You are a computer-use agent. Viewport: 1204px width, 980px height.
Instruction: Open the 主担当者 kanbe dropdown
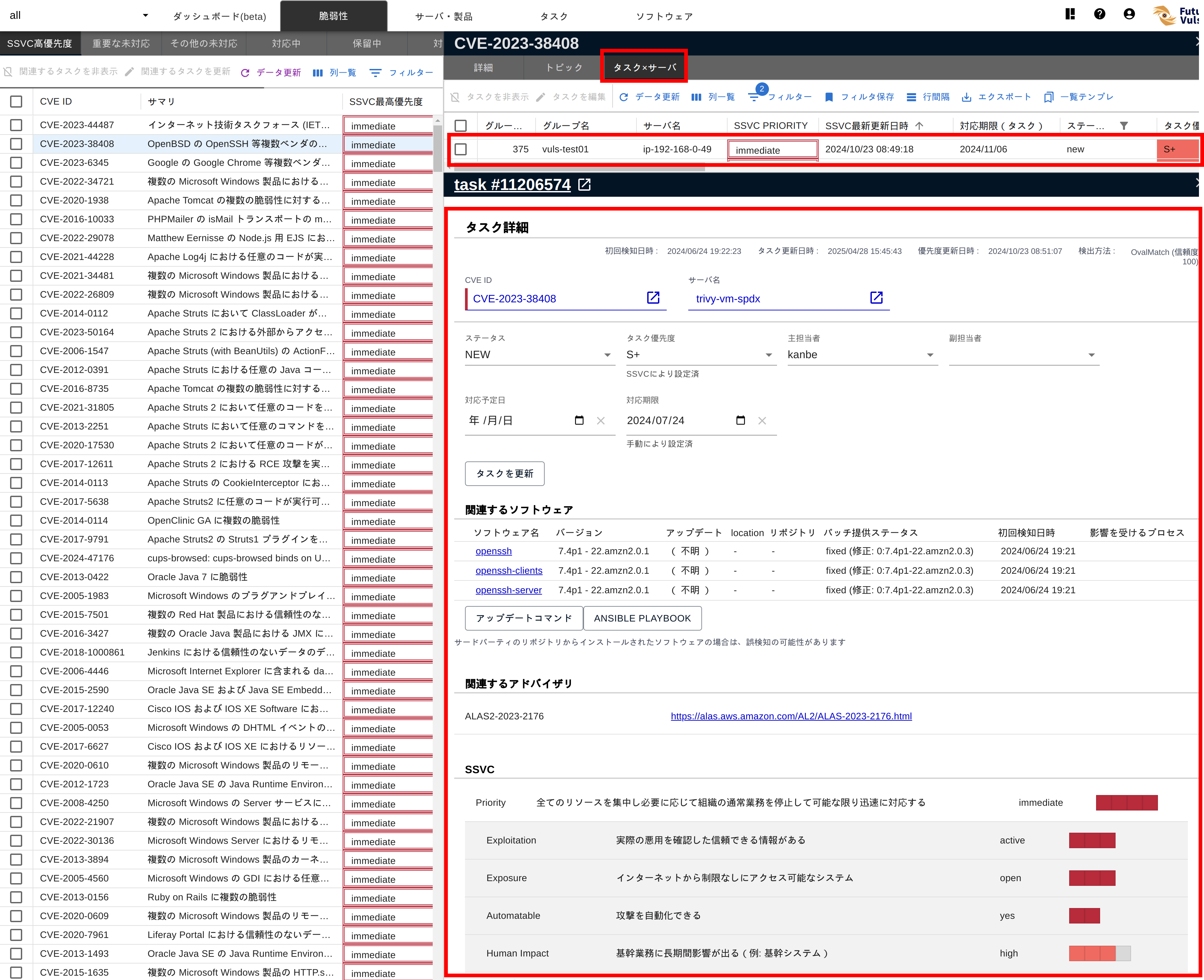point(862,354)
